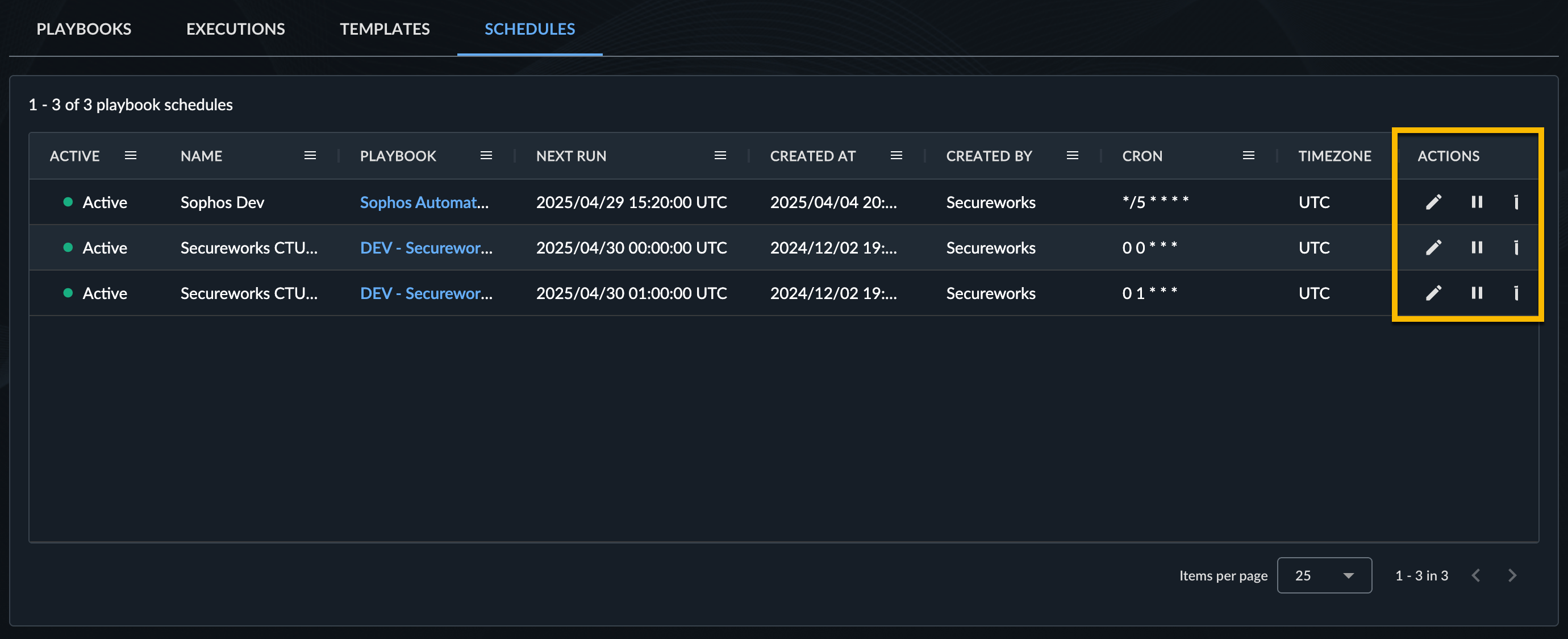Edit the Sophos Dev schedule

coord(1433,202)
